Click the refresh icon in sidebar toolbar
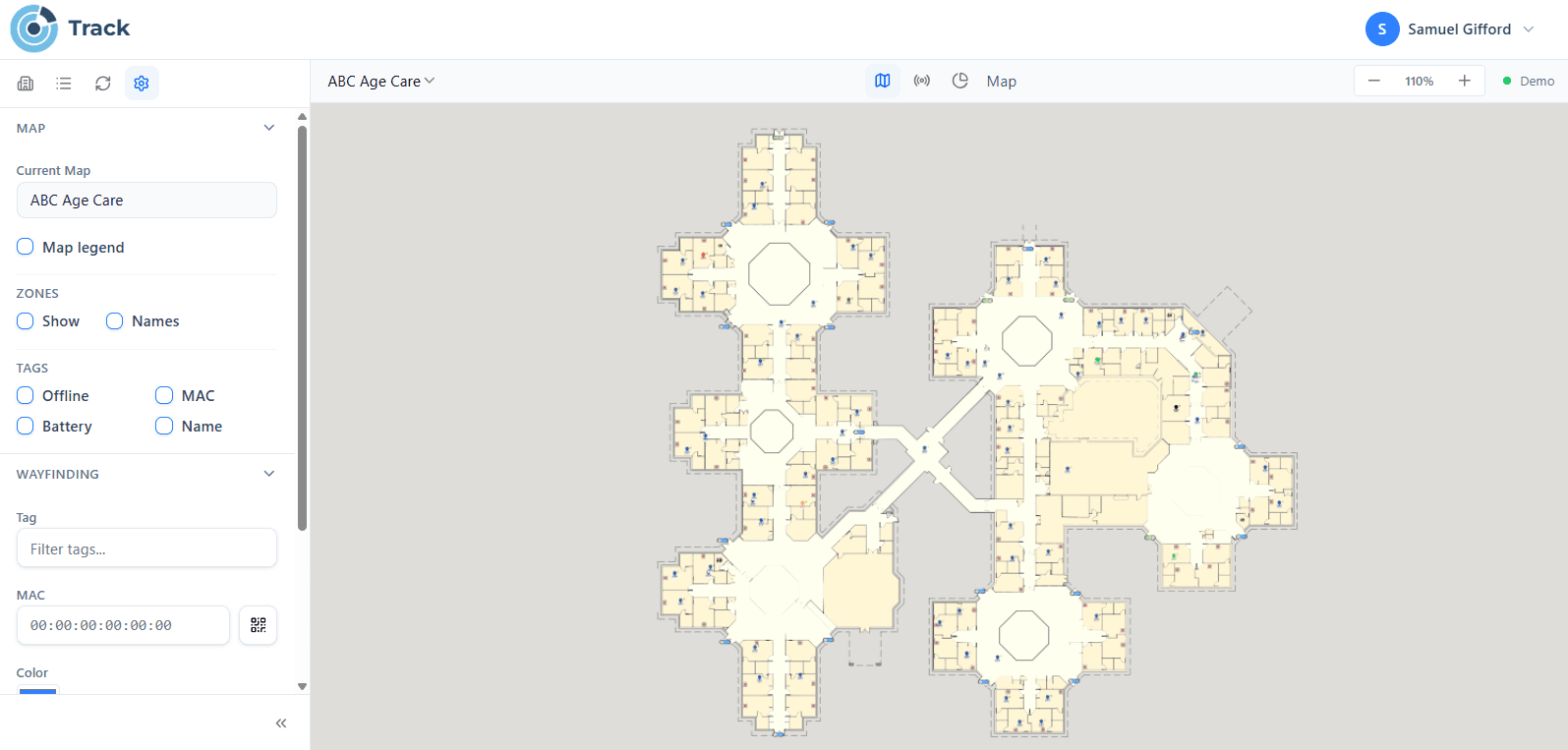 point(103,84)
